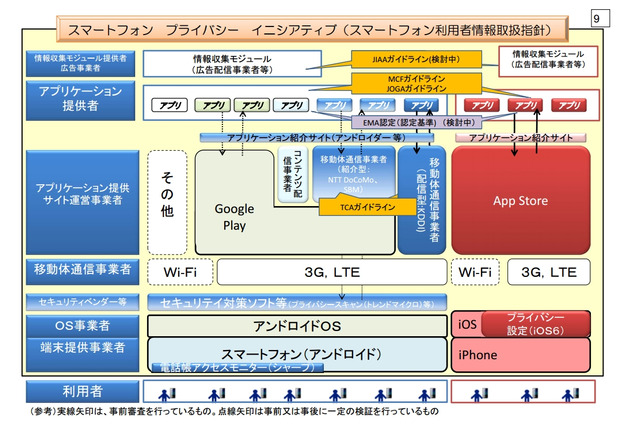Click the page number 9 box
640x426 pixels.
click(600, 18)
